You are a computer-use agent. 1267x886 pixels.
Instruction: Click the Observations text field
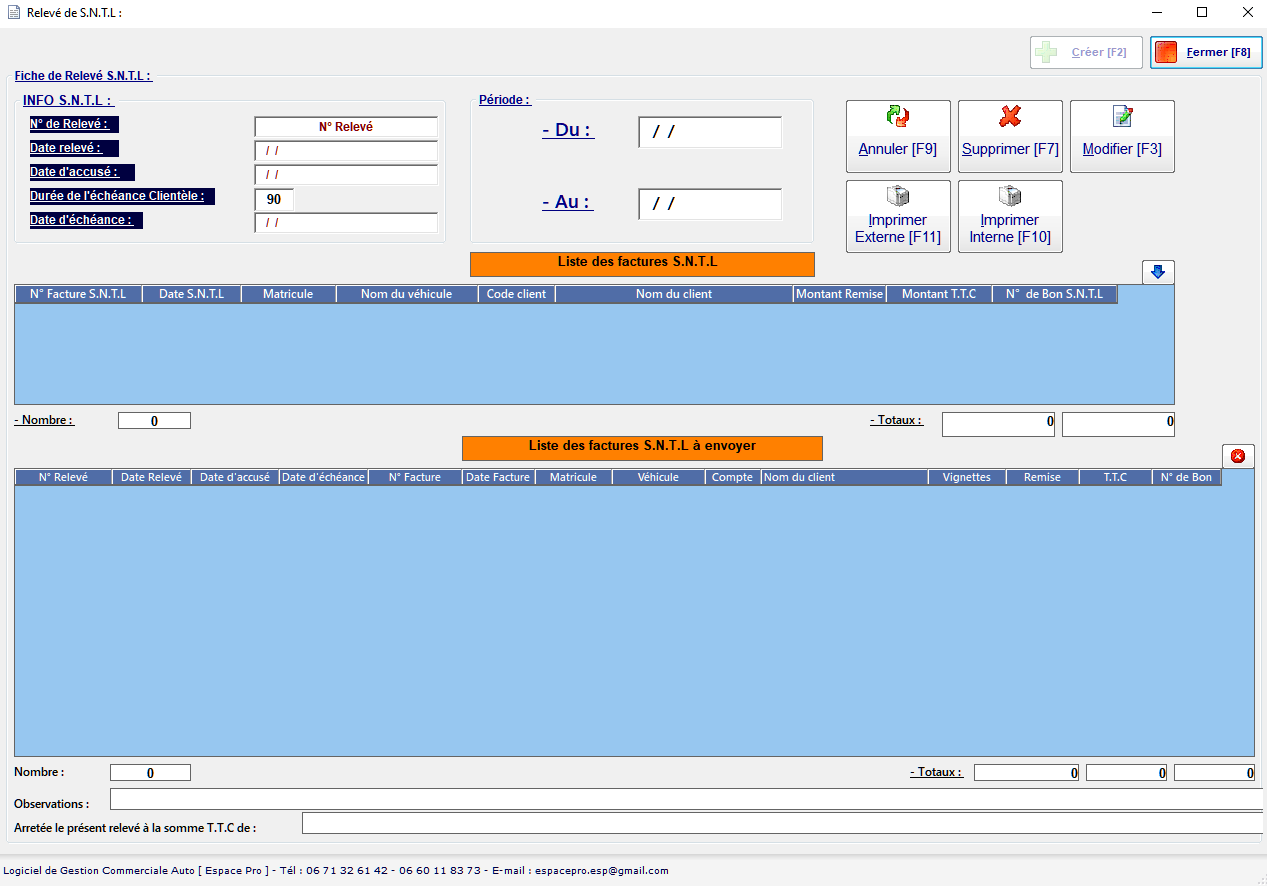point(688,799)
